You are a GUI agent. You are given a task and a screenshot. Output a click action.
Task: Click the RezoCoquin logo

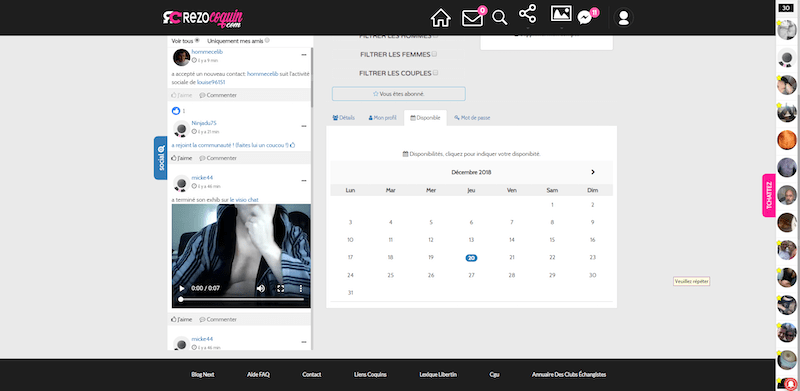pyautogui.click(x=203, y=18)
